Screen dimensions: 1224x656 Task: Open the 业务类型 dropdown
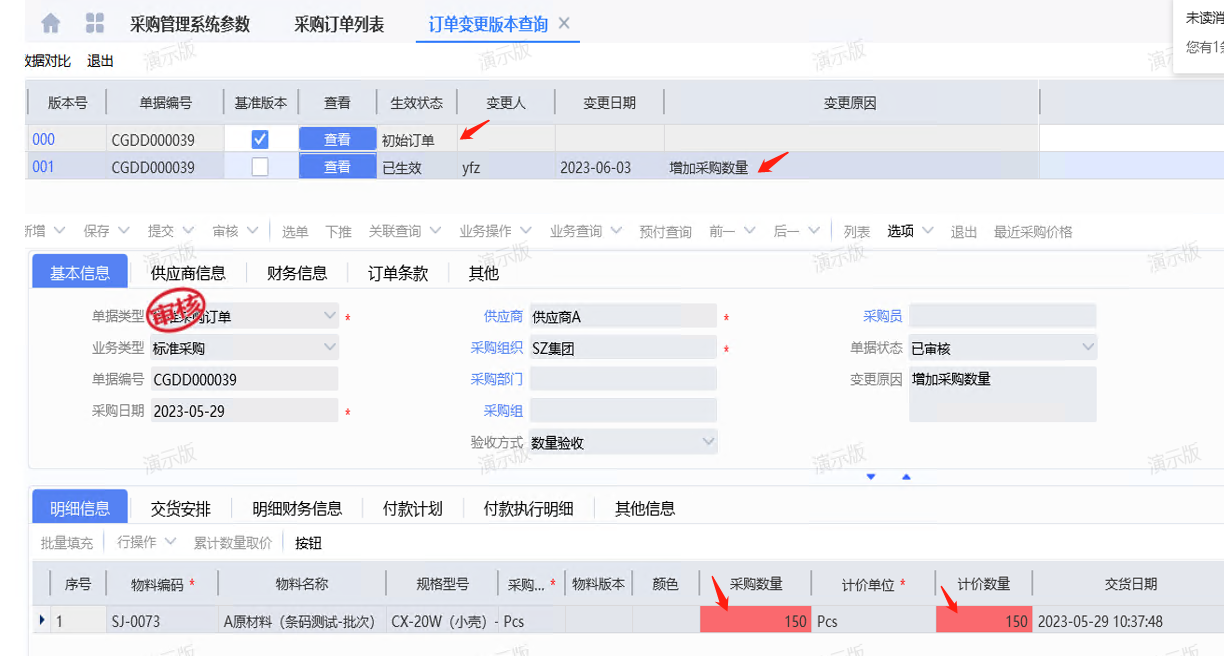click(330, 348)
